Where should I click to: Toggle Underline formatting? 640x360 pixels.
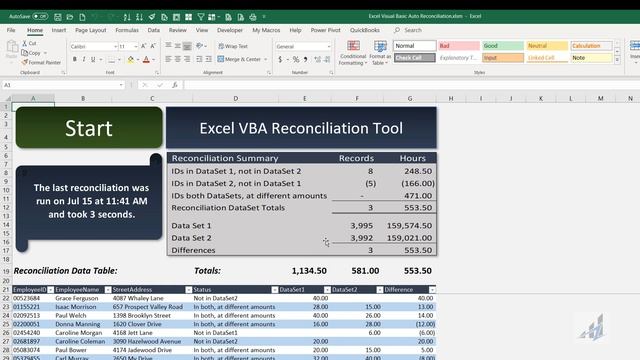pos(93,60)
